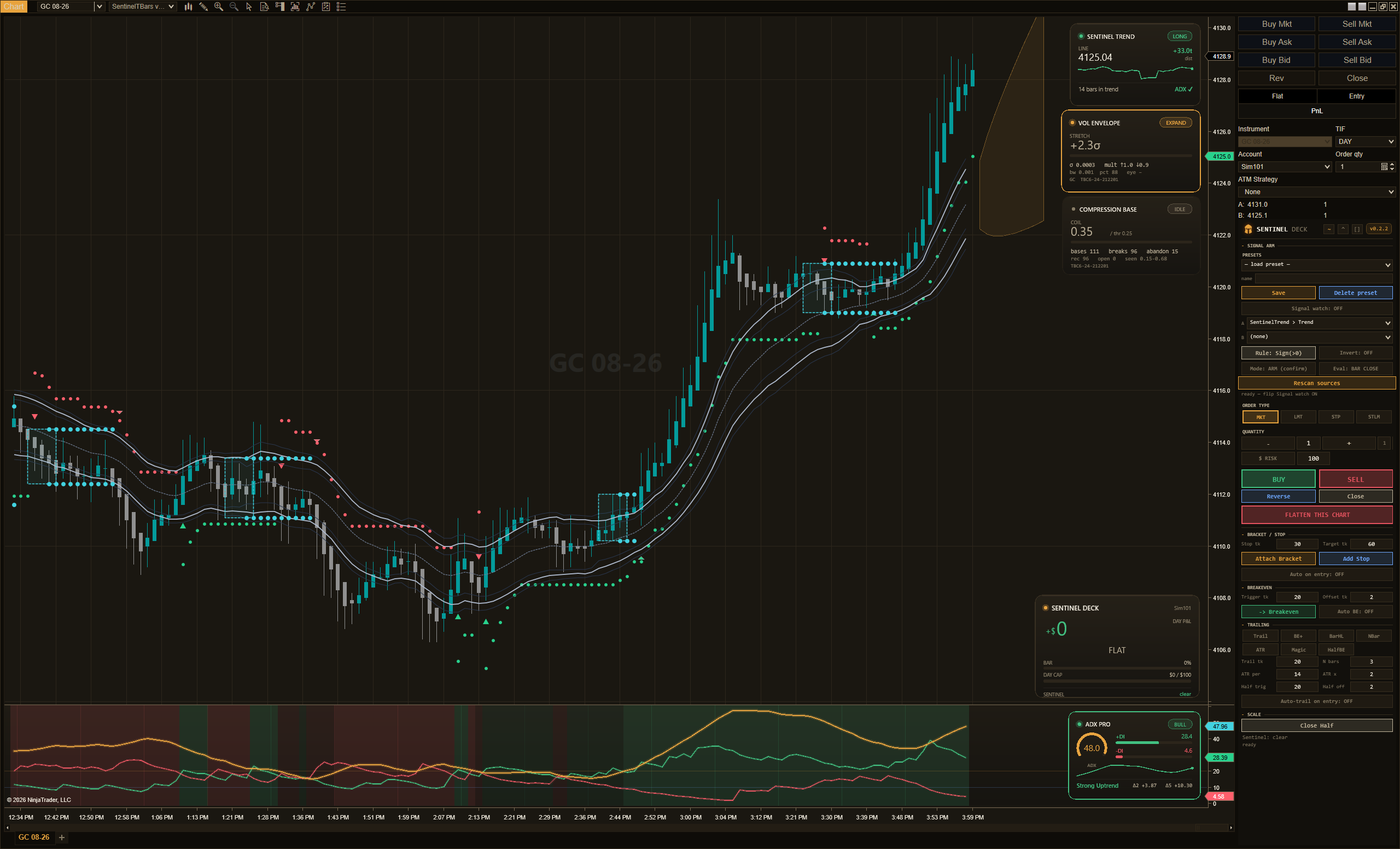Click the Attach Bracket button
Viewport: 1400px width, 849px height.
[x=1279, y=559]
